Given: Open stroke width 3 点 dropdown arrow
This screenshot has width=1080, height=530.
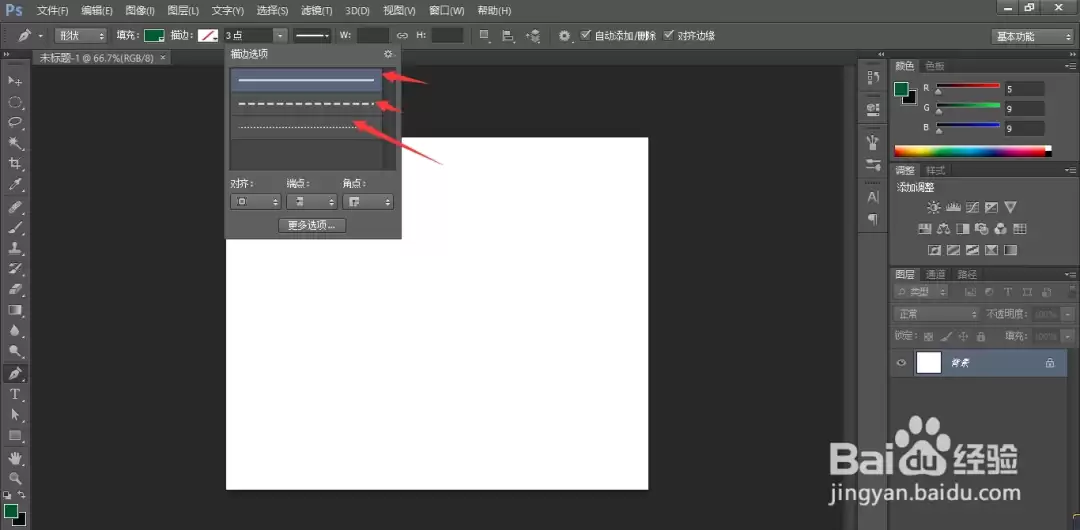Looking at the screenshot, I should tap(280, 36).
